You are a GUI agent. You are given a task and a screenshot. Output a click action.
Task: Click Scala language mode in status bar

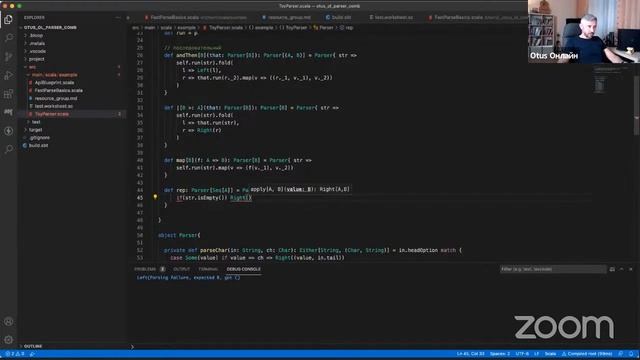550,354
